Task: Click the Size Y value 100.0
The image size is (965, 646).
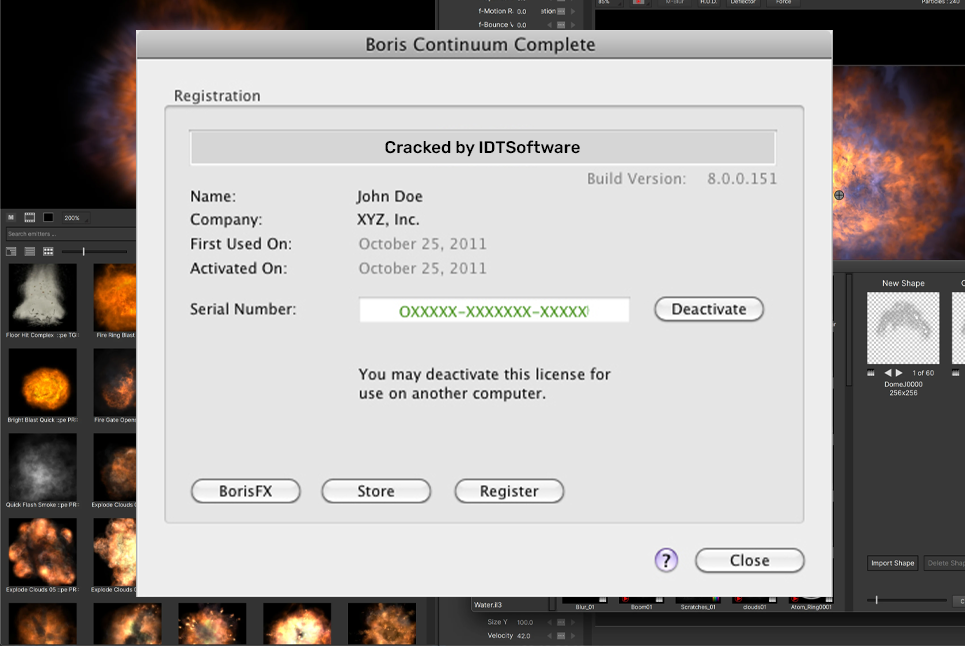Action: point(525,622)
